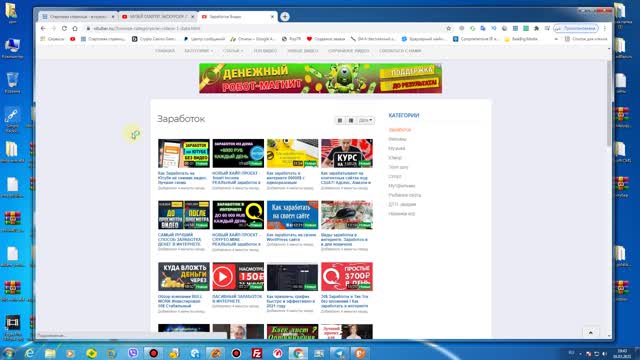640x360 pixels.
Task: Select the Мультфильмы category link
Action: [402, 186]
